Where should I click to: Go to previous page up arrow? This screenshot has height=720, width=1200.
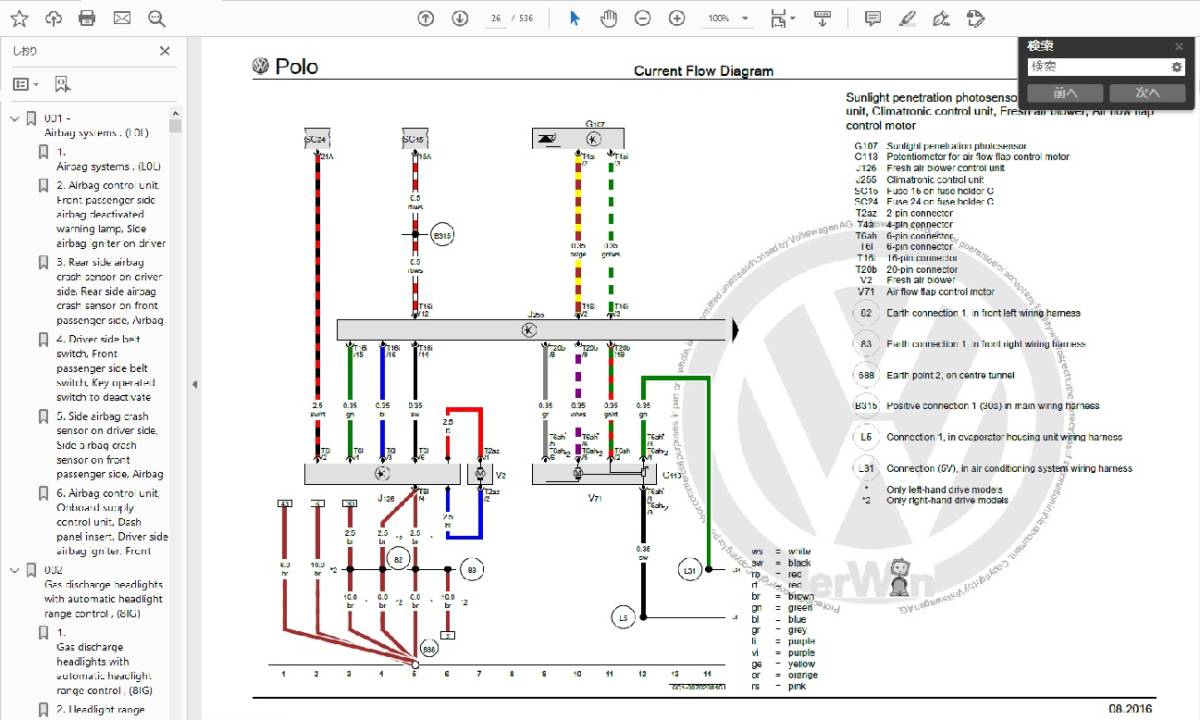426,18
